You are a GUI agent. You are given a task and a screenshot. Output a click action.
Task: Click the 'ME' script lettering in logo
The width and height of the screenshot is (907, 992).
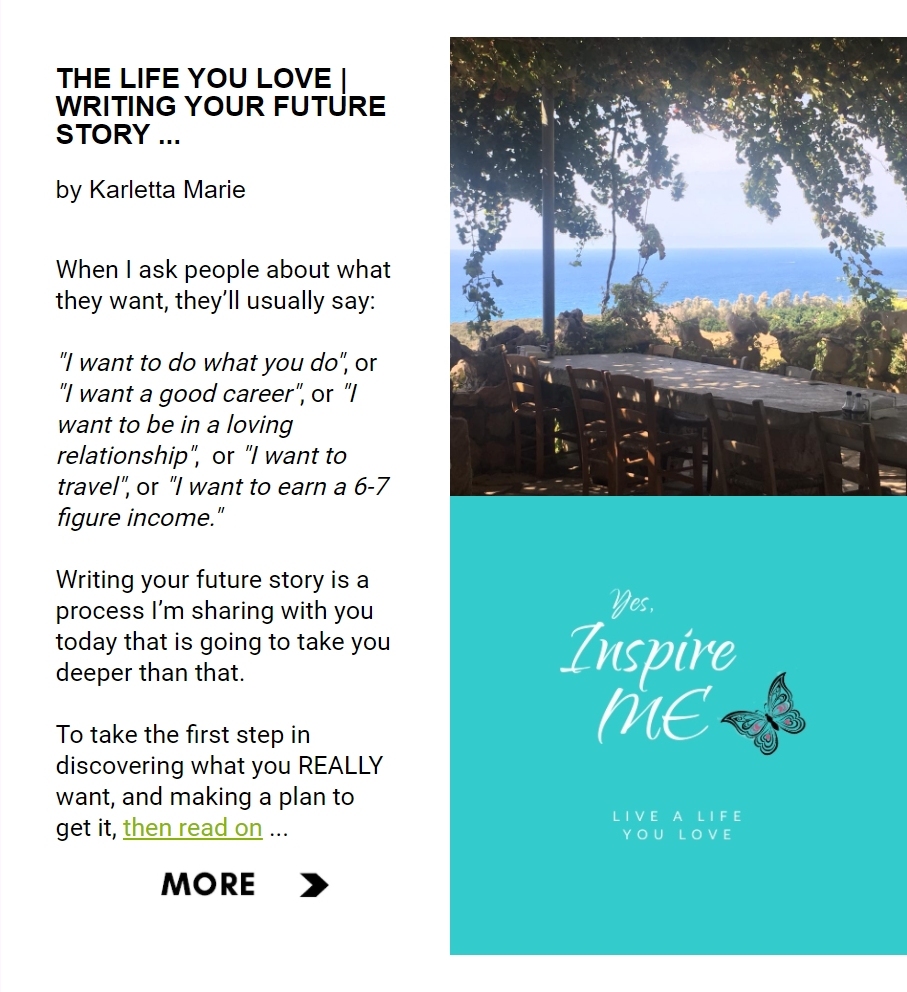click(653, 715)
